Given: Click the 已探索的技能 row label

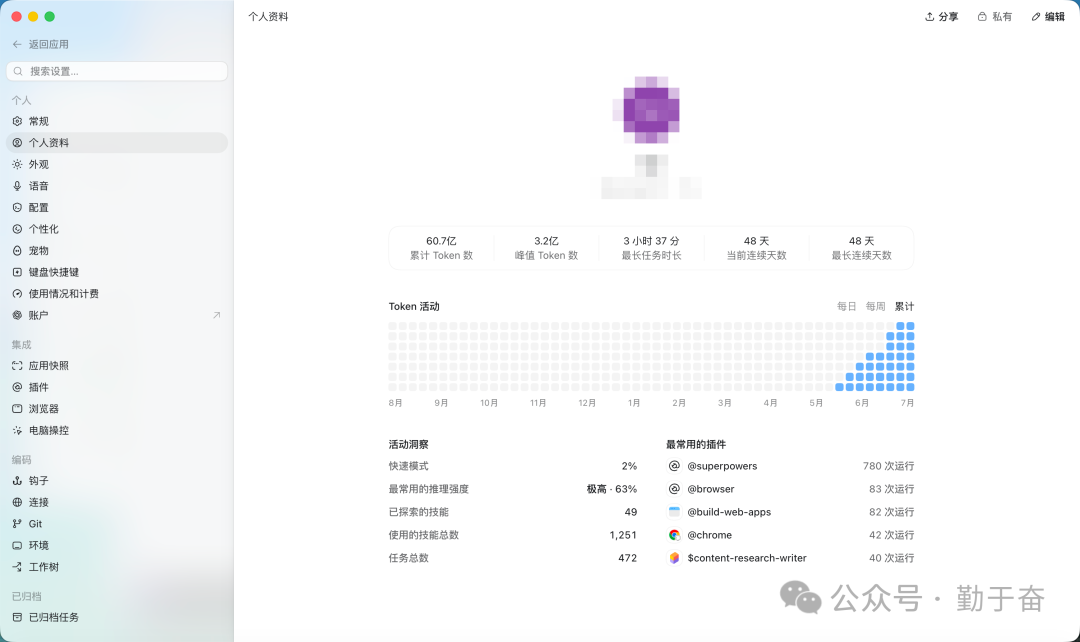Looking at the screenshot, I should pyautogui.click(x=418, y=512).
